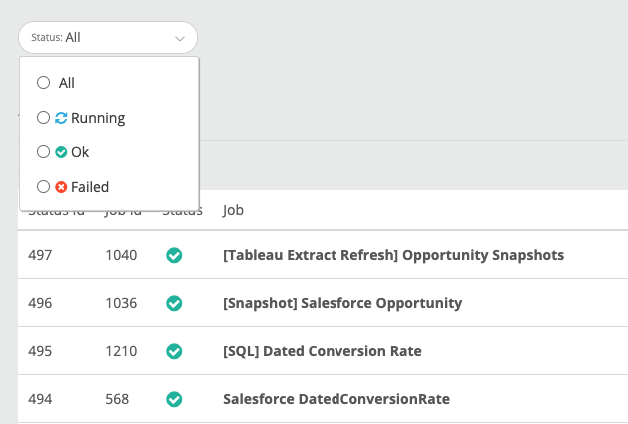The width and height of the screenshot is (628, 424).
Task: Choose the Failed option label
Action: tap(90, 187)
